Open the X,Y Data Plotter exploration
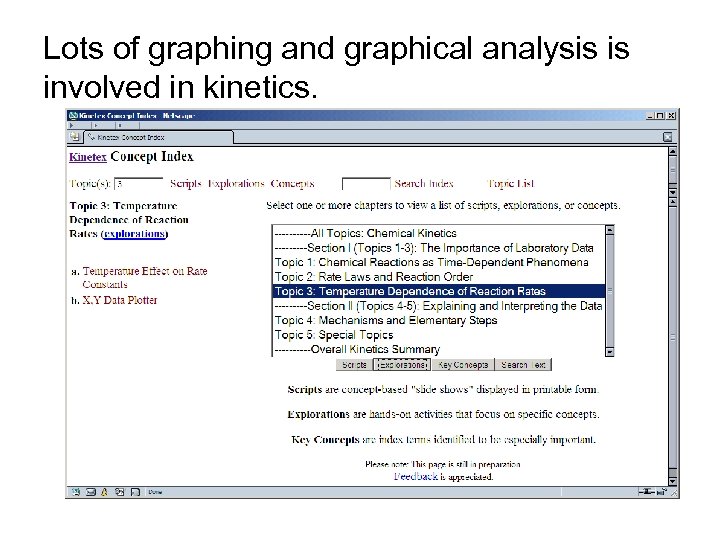Screen dimensions: 720x540 click(120, 300)
